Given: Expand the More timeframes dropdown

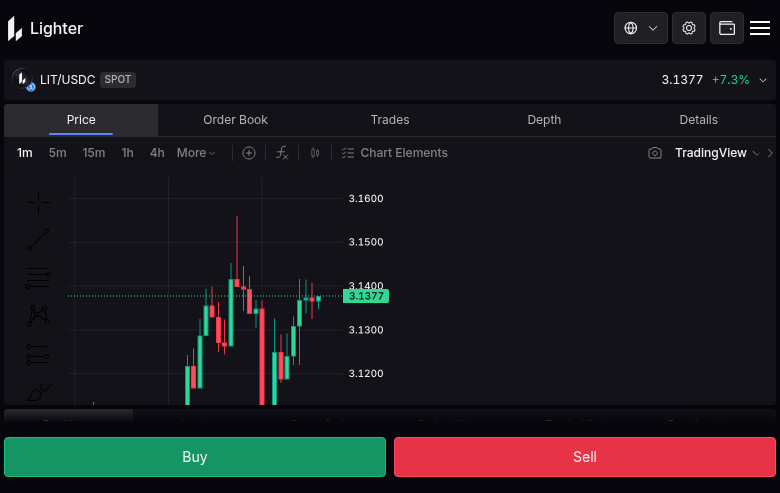Looking at the screenshot, I should [196, 153].
